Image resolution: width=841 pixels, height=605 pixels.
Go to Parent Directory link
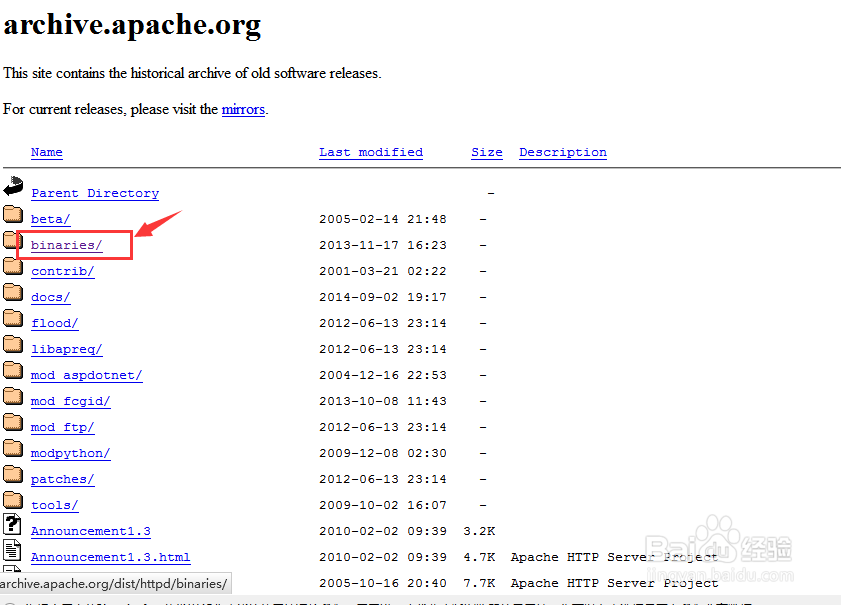(x=95, y=193)
